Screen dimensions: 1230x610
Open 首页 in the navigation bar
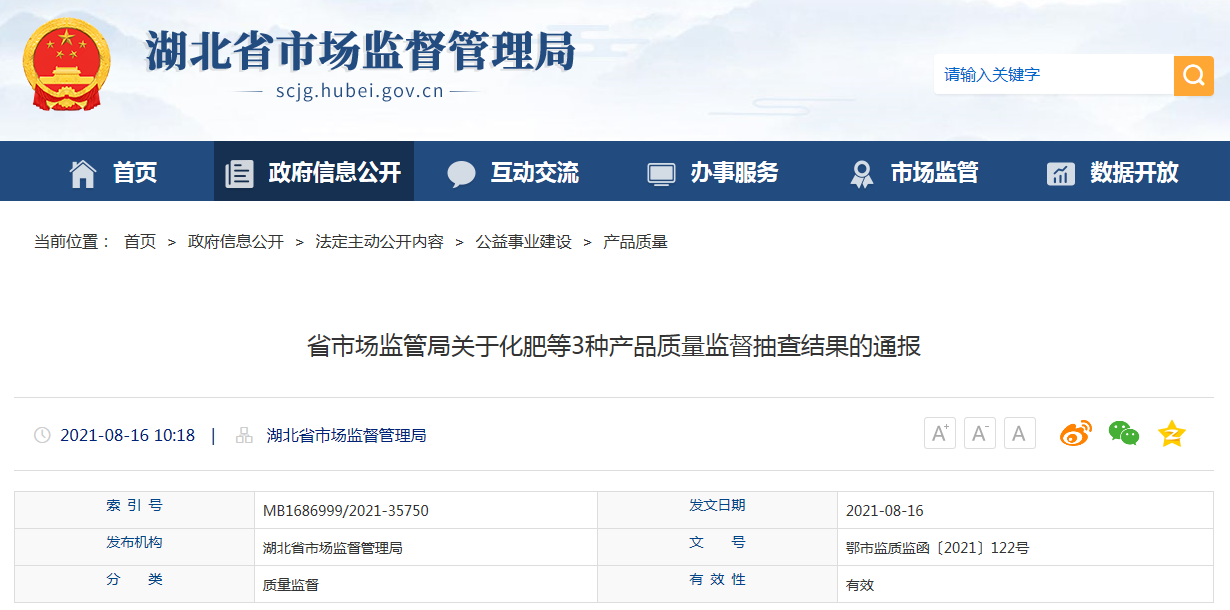point(113,172)
